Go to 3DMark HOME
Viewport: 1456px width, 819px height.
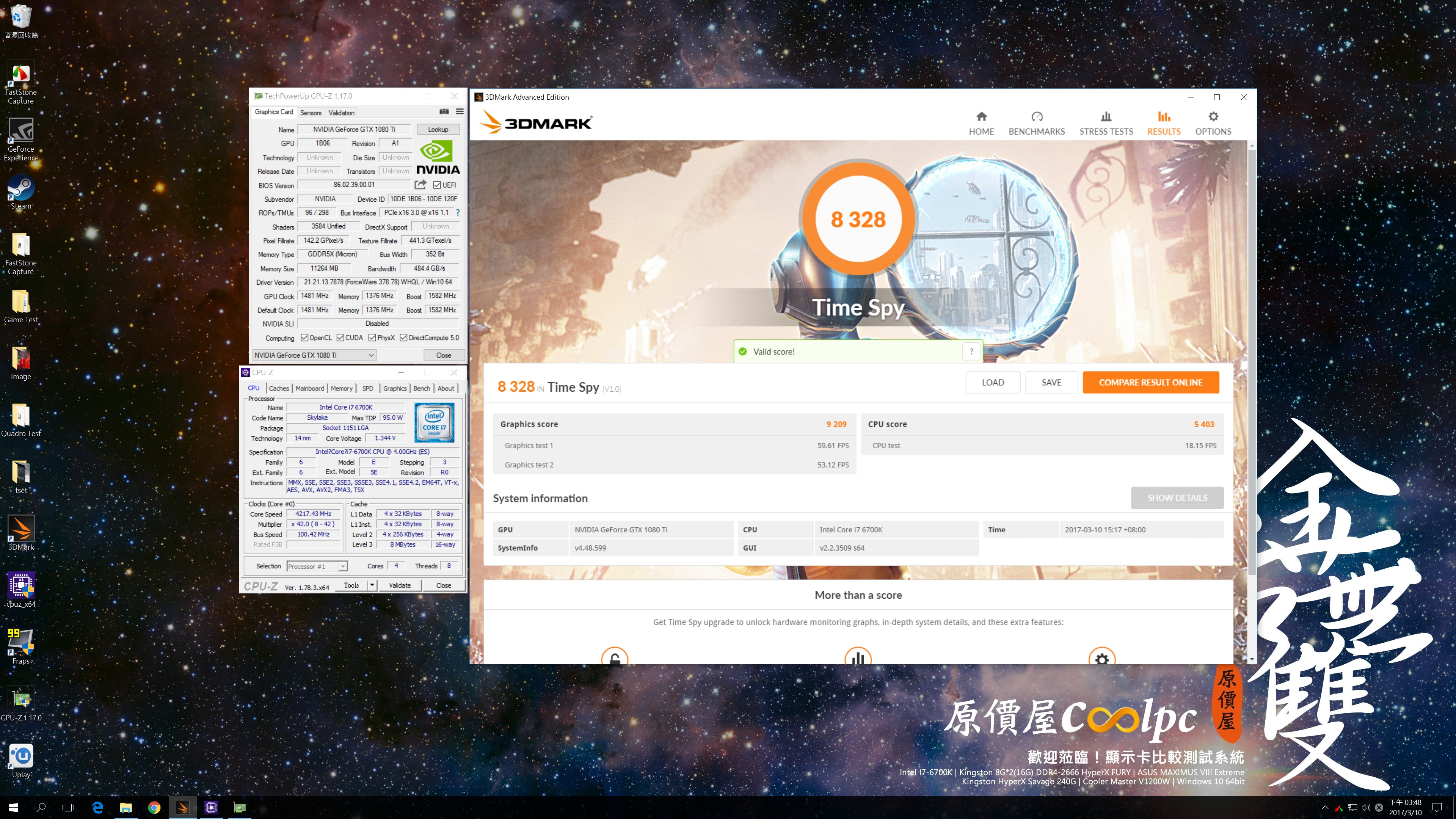tap(981, 124)
